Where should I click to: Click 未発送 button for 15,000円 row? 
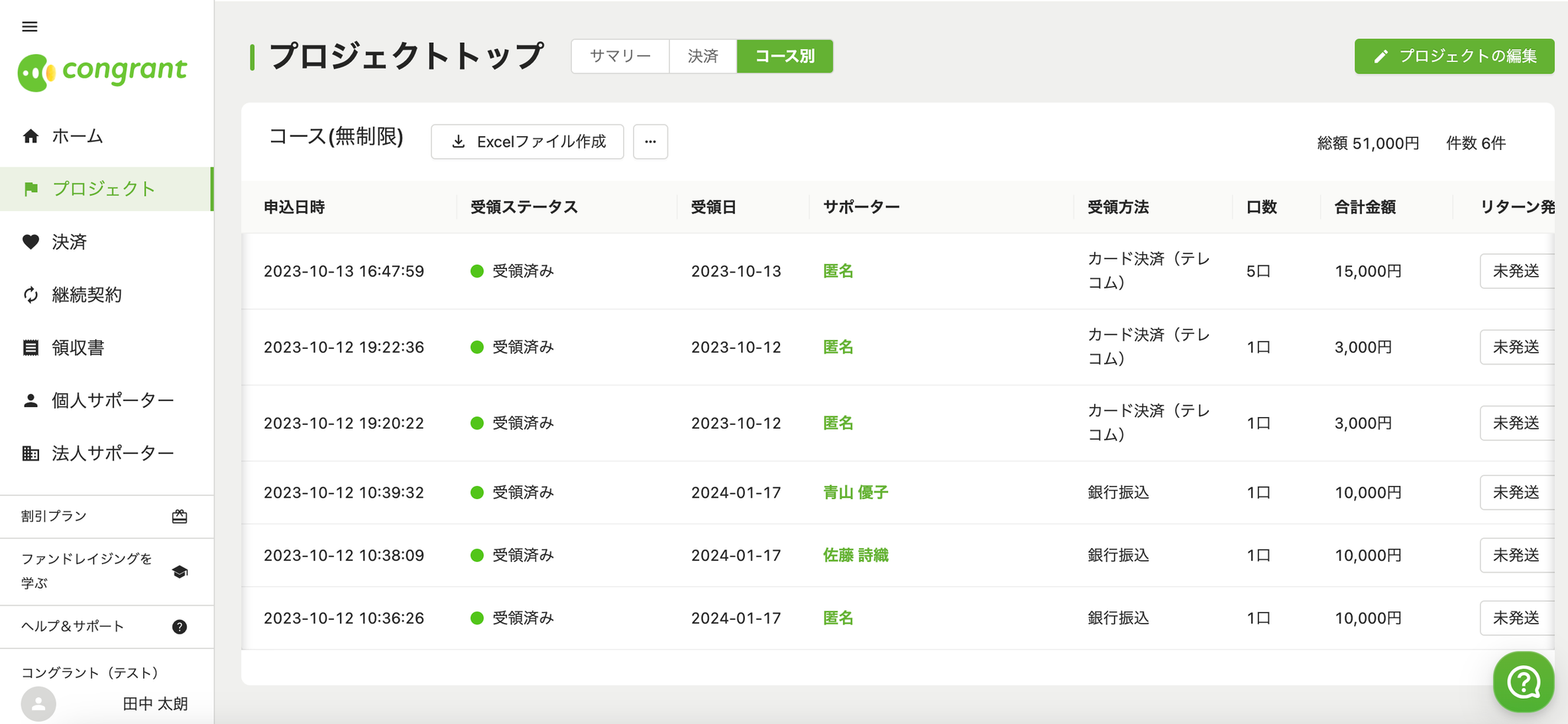coord(1516,271)
